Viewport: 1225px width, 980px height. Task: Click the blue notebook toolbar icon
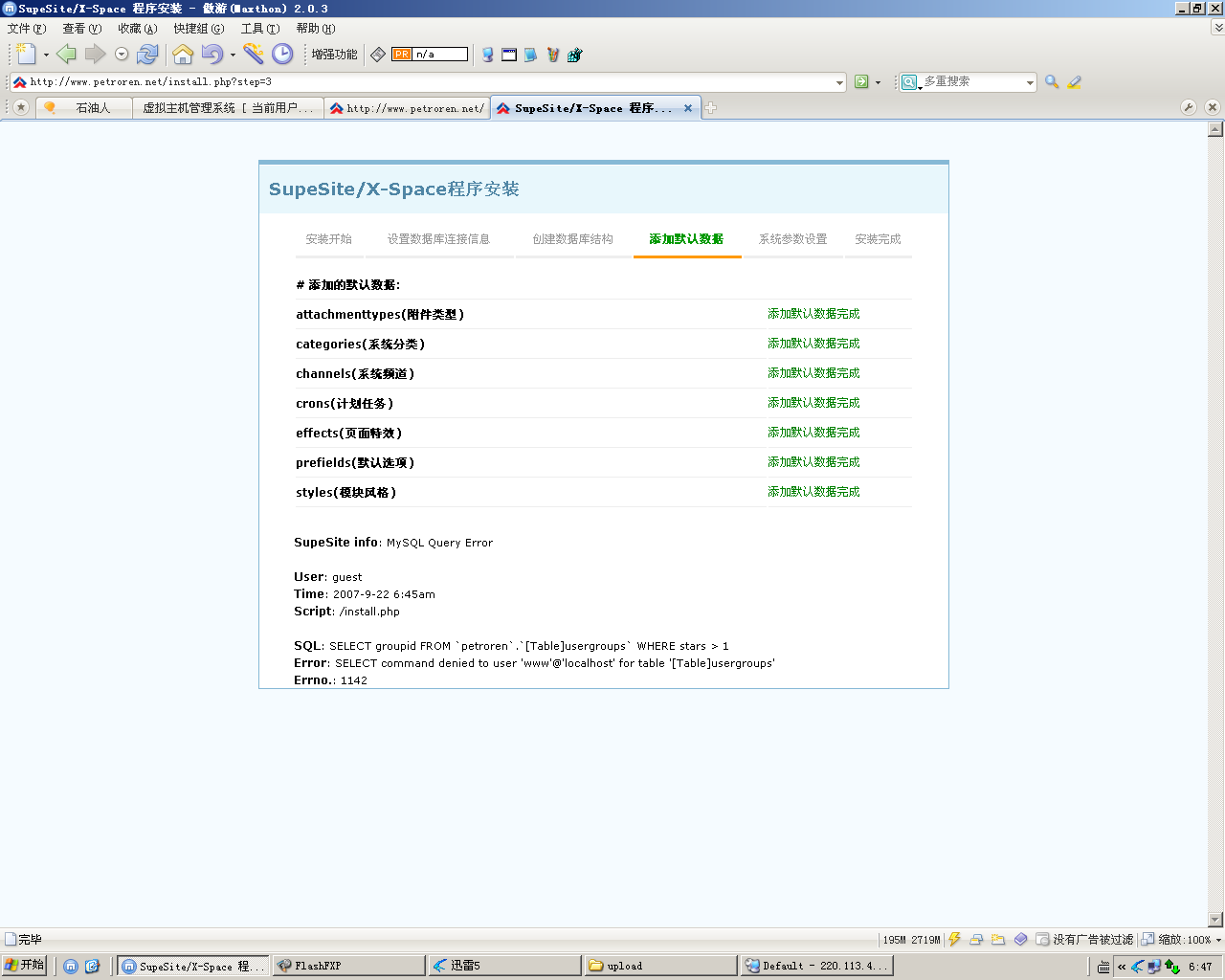point(530,55)
